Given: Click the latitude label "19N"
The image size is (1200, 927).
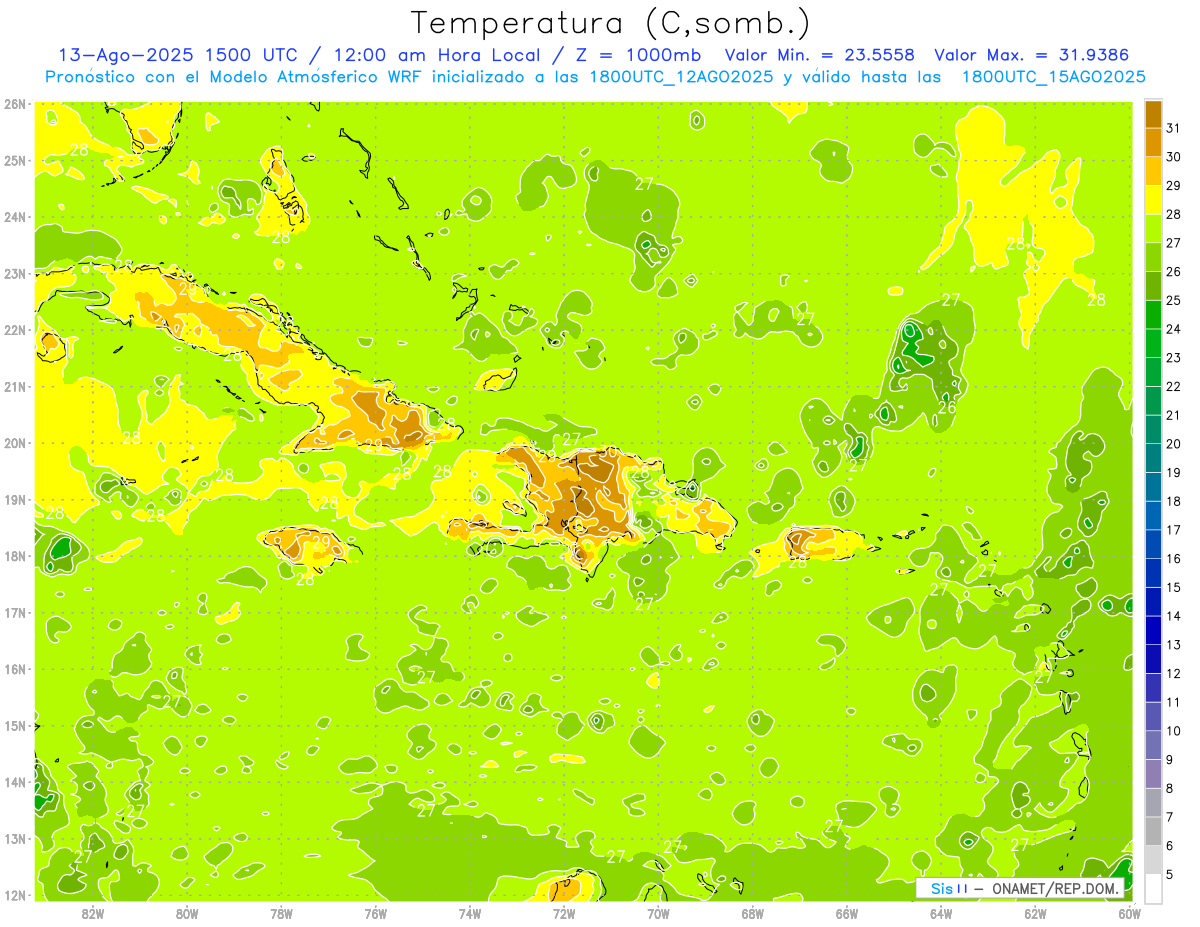Looking at the screenshot, I should [15, 499].
